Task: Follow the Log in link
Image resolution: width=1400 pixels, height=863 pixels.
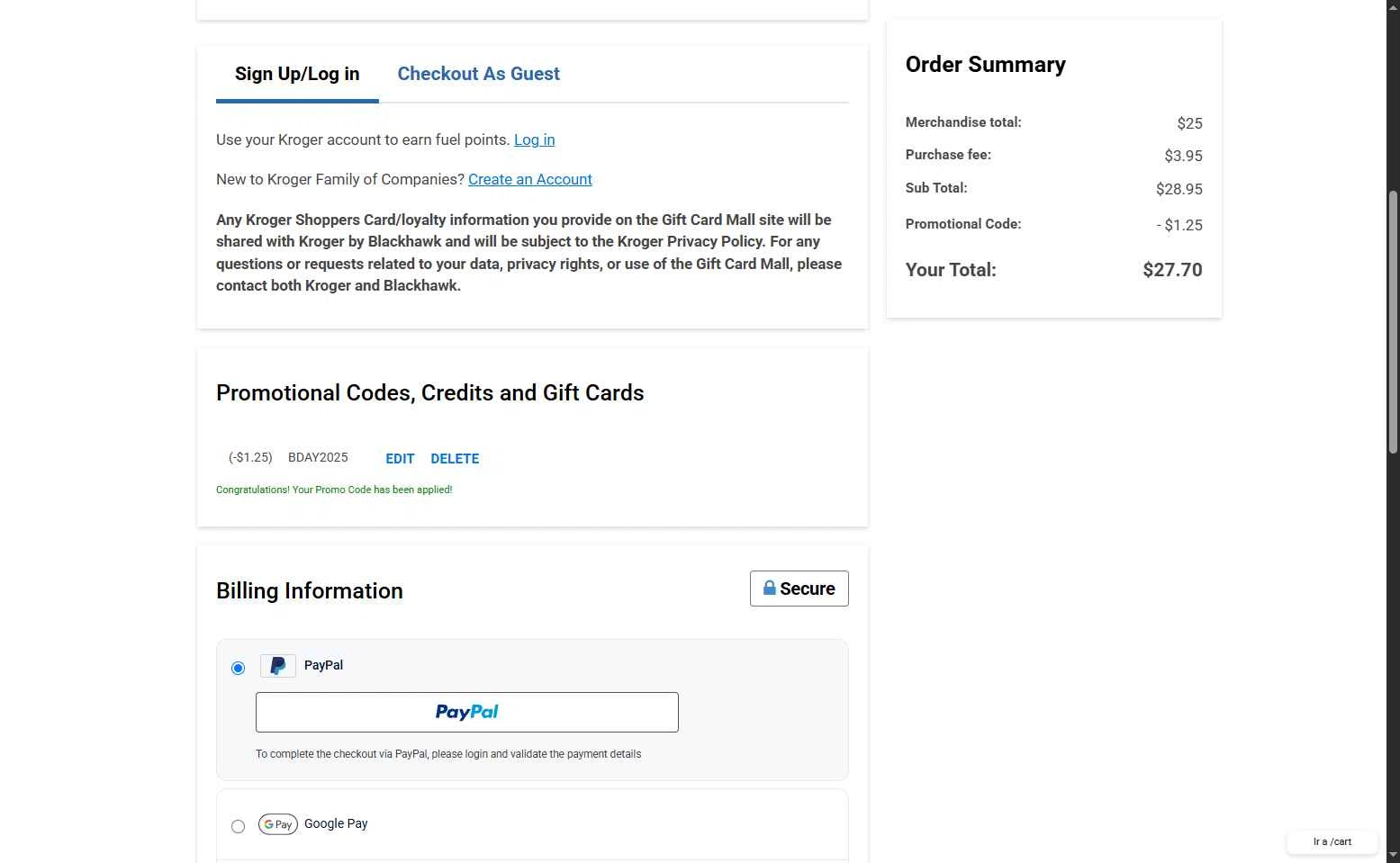Action: [534, 140]
